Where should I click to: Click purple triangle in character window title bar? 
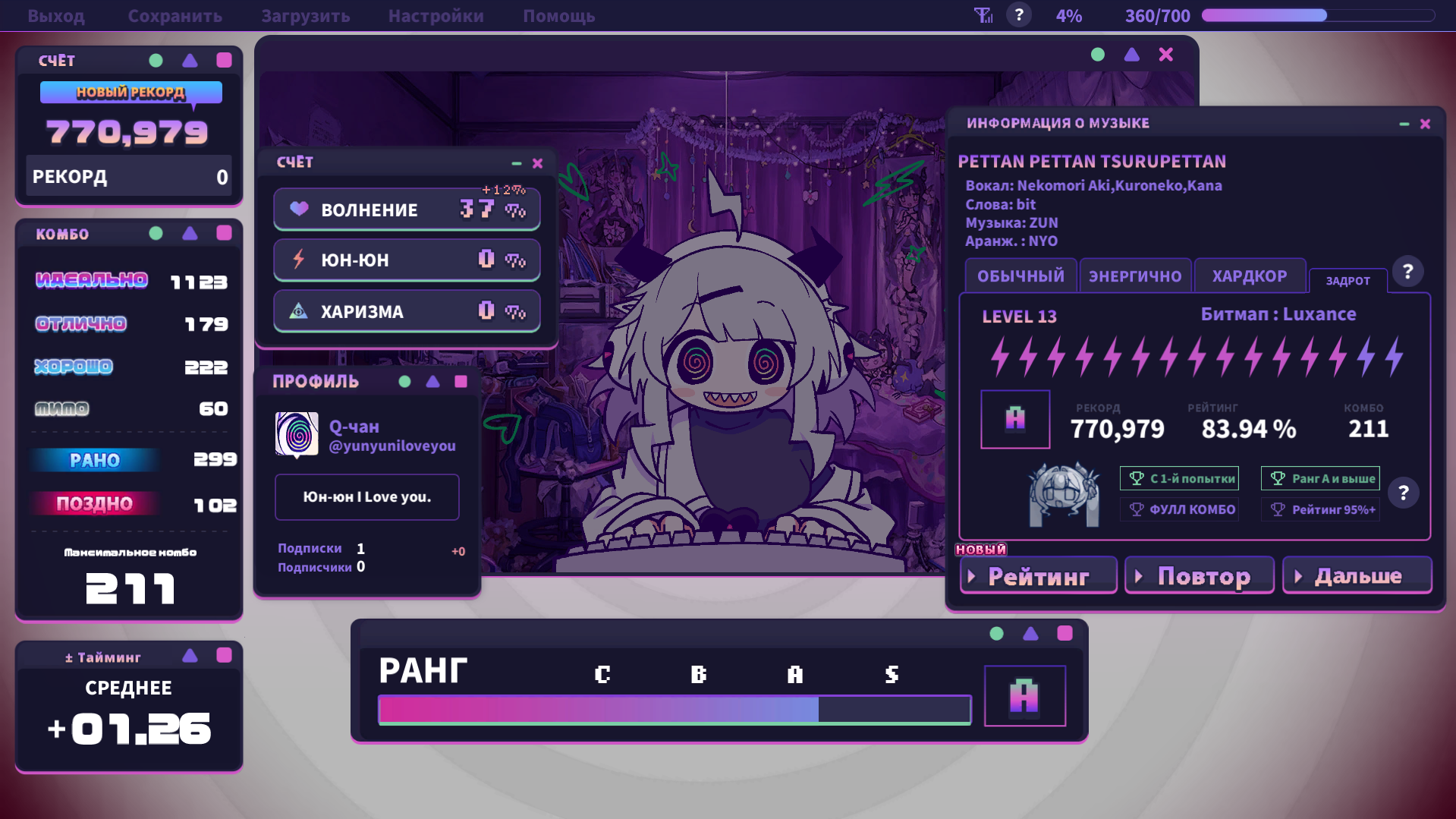(x=1131, y=55)
